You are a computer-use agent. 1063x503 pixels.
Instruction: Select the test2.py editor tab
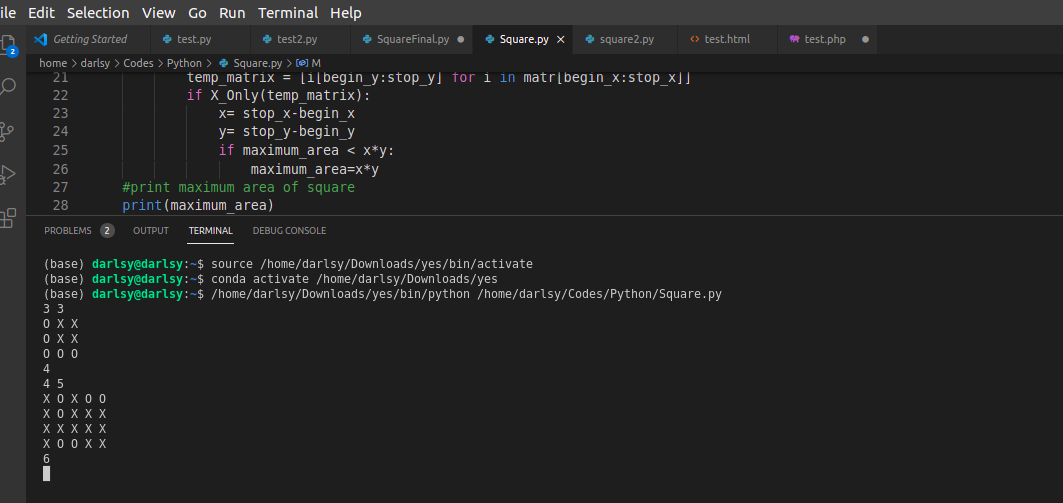coord(296,39)
